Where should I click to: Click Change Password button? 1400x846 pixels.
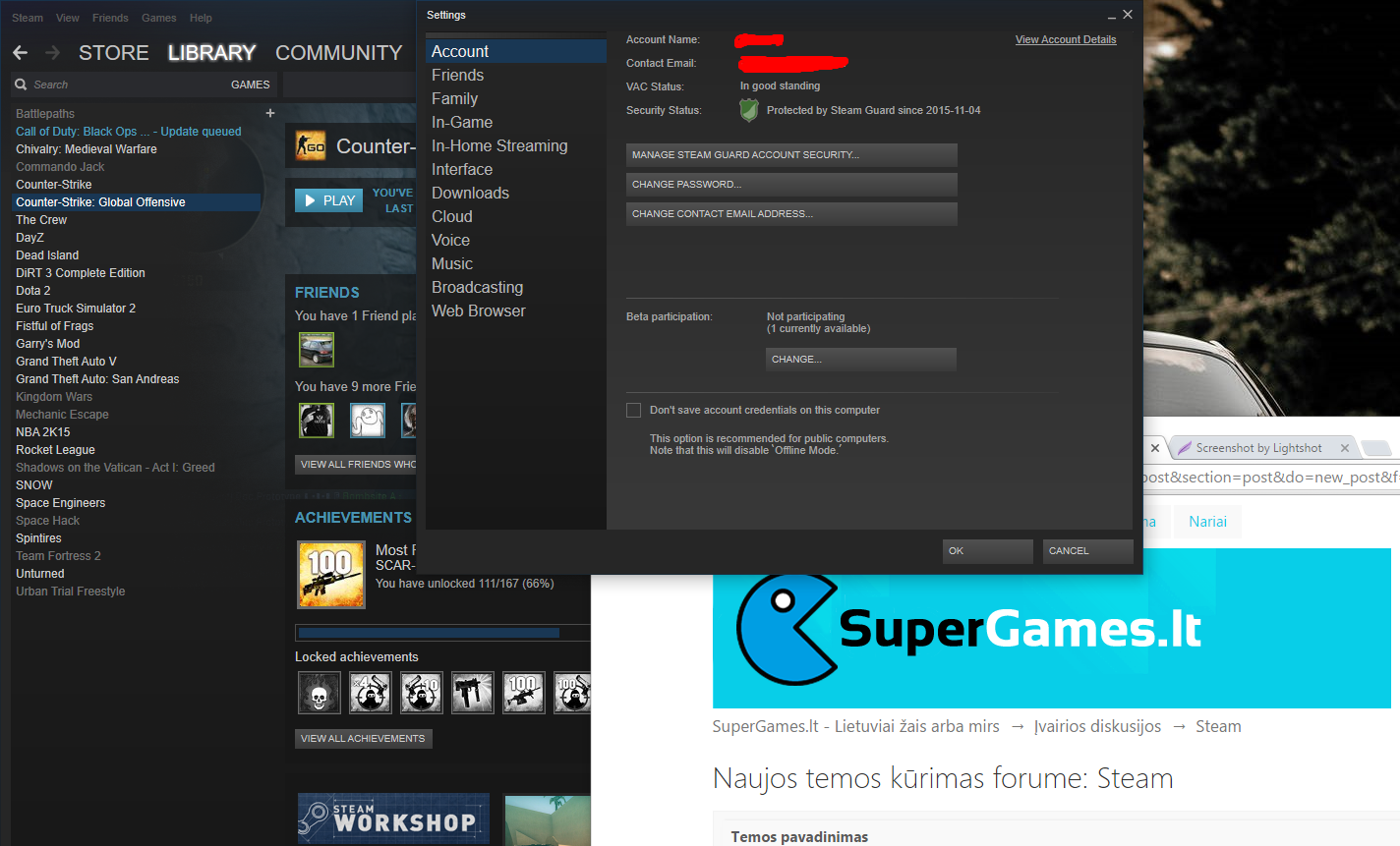click(791, 185)
